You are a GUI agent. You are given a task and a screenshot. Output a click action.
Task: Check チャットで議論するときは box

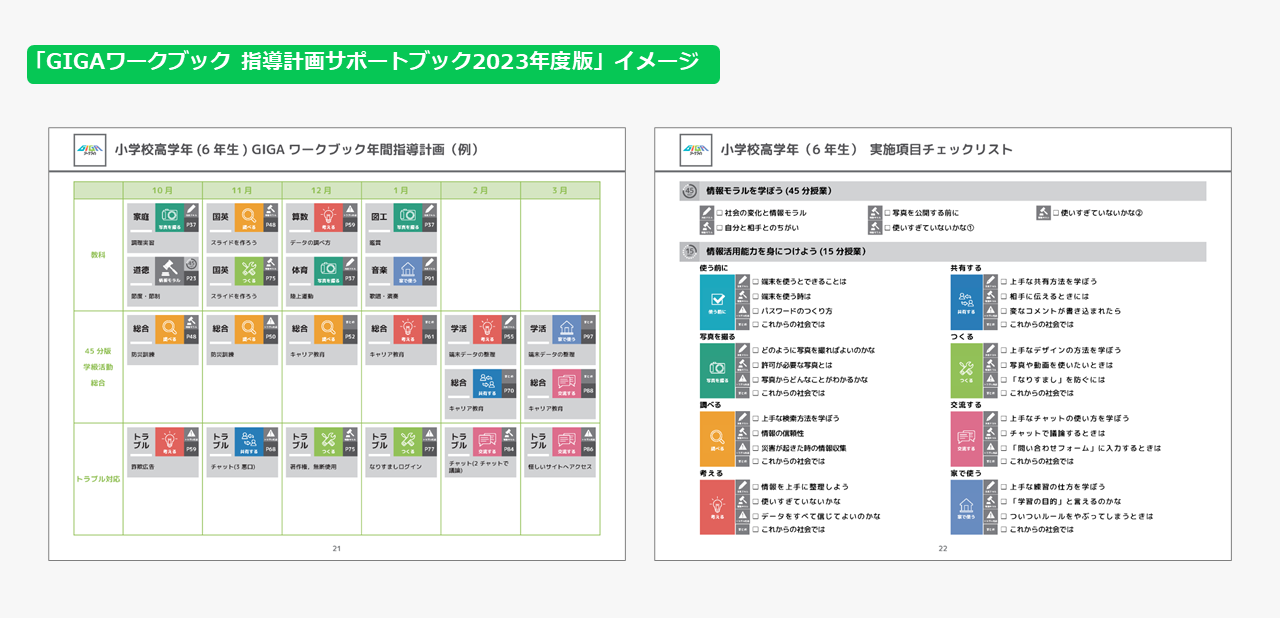pos(1005,433)
